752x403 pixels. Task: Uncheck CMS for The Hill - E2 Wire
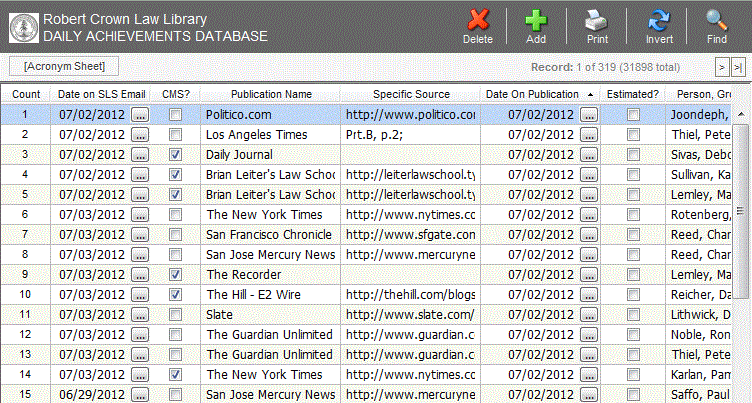176,295
